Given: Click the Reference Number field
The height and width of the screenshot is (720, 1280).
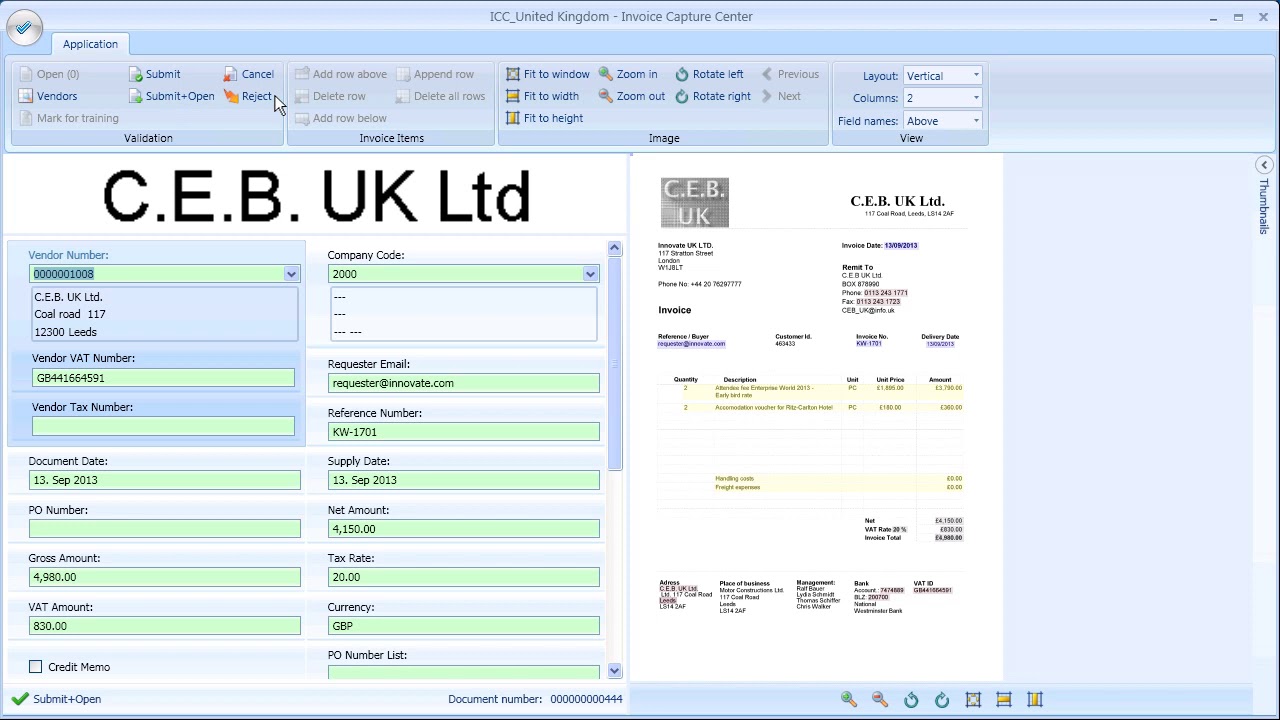Looking at the screenshot, I should point(464,432).
